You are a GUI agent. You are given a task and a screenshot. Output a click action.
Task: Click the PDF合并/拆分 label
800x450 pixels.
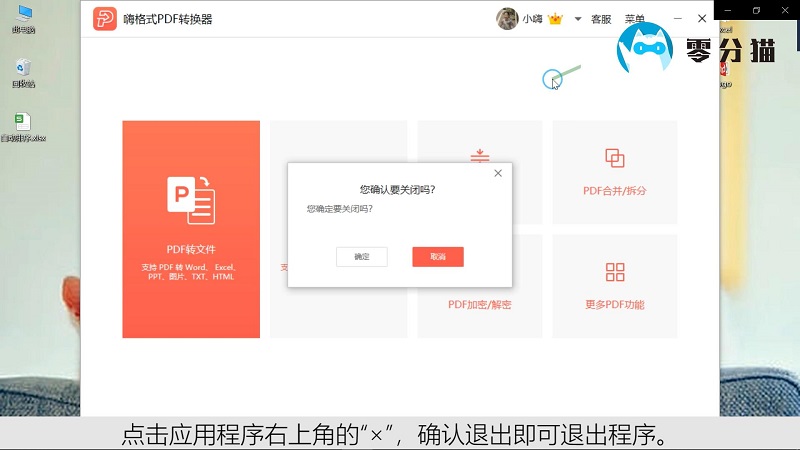click(x=615, y=191)
